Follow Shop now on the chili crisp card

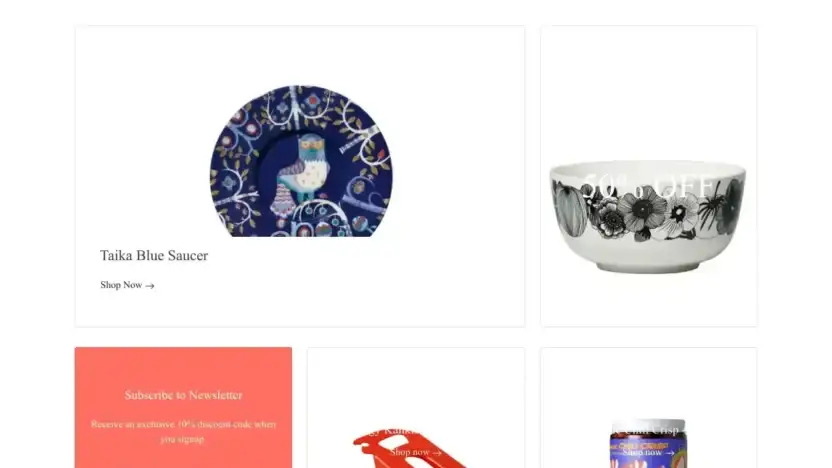[x=648, y=453]
